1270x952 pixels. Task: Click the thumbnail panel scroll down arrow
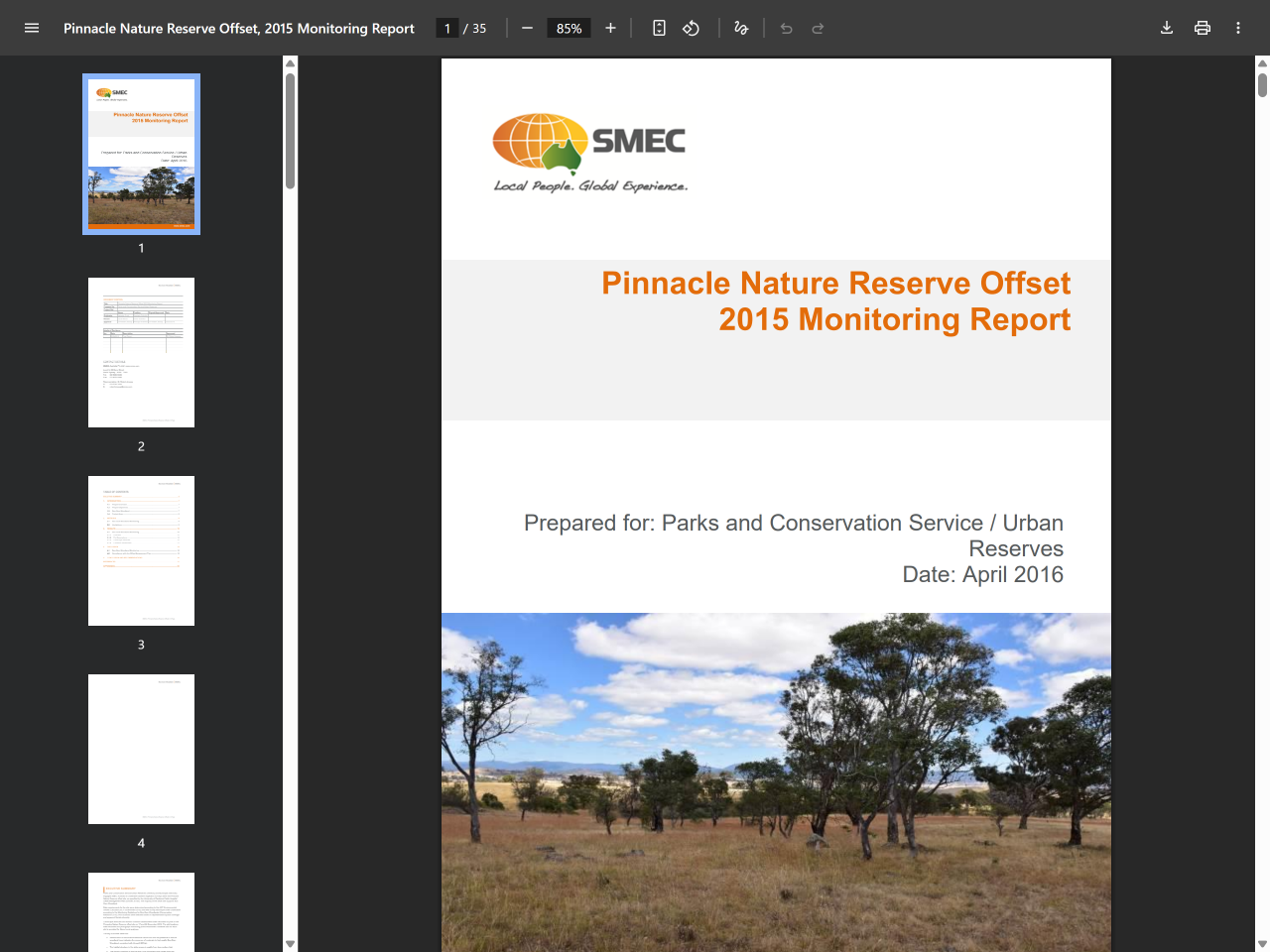(290, 944)
